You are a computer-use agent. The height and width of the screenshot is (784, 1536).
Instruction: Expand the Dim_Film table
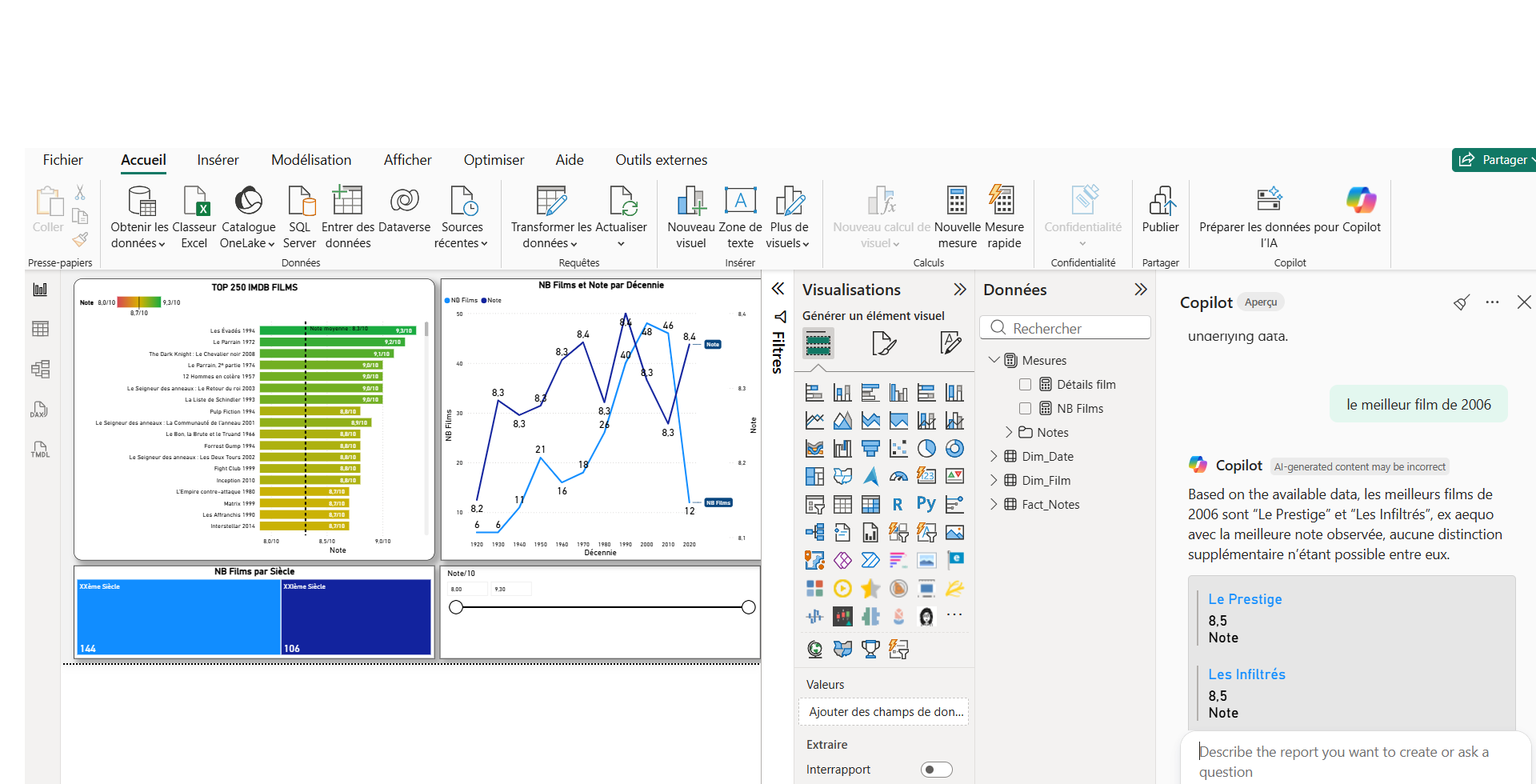[994, 481]
